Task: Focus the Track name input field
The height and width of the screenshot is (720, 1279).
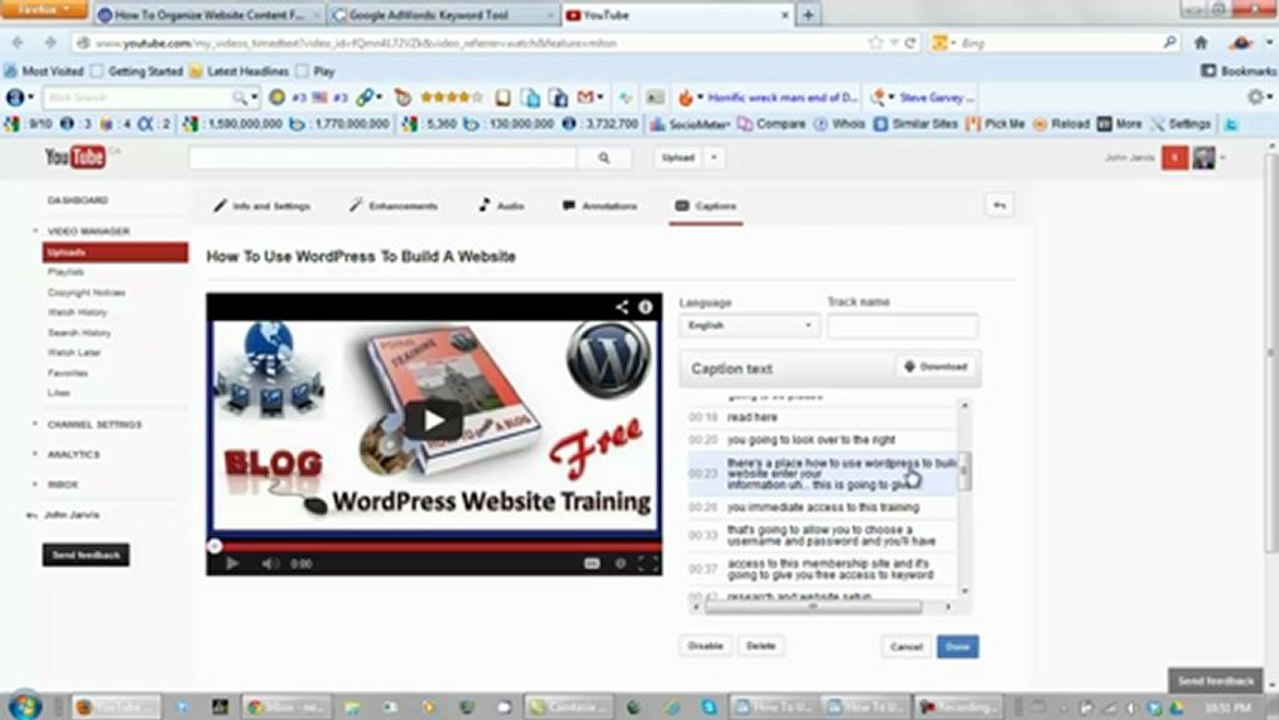Action: 902,326
